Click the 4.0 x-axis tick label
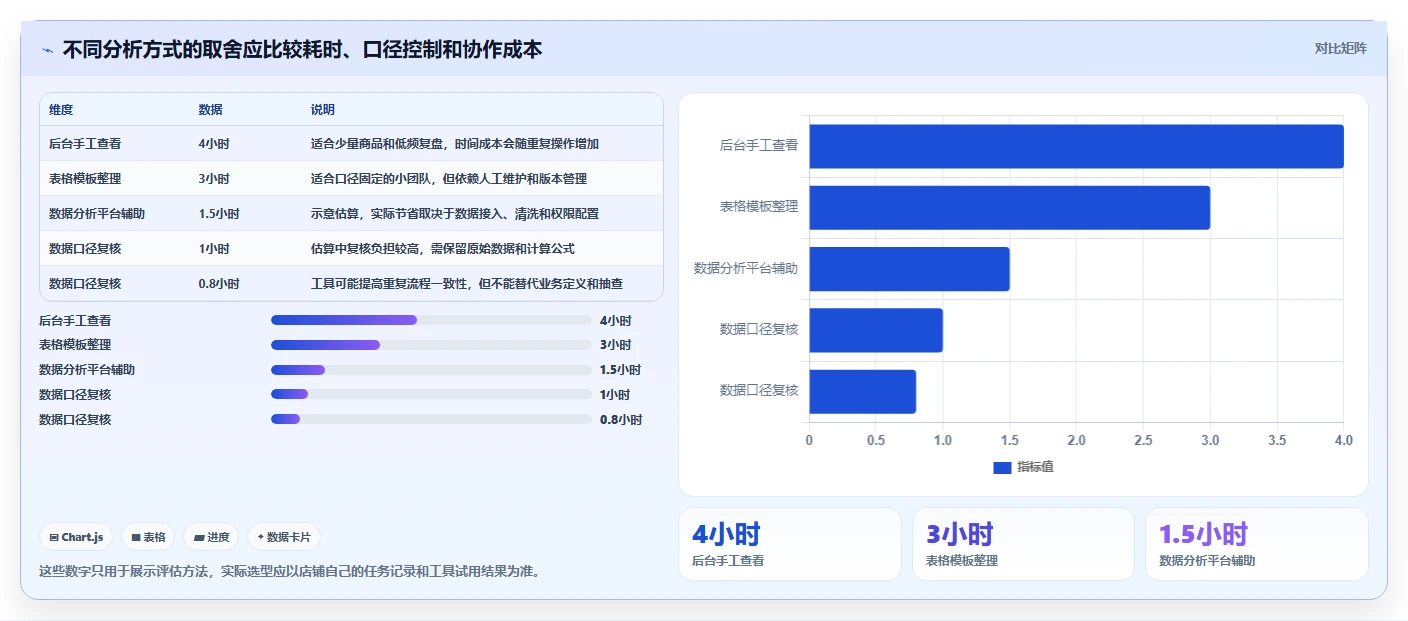This screenshot has width=1408, height=621. point(1343,441)
